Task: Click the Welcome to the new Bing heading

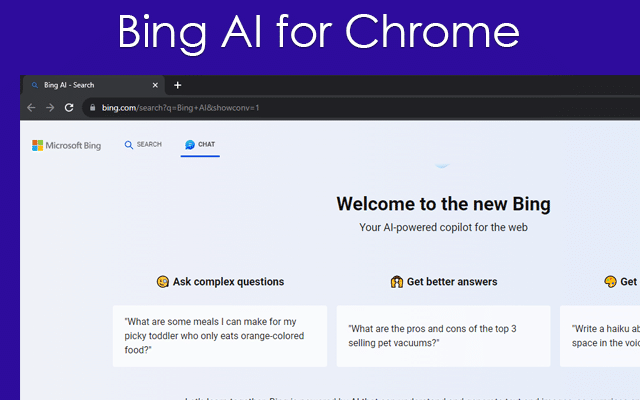Action: (443, 204)
